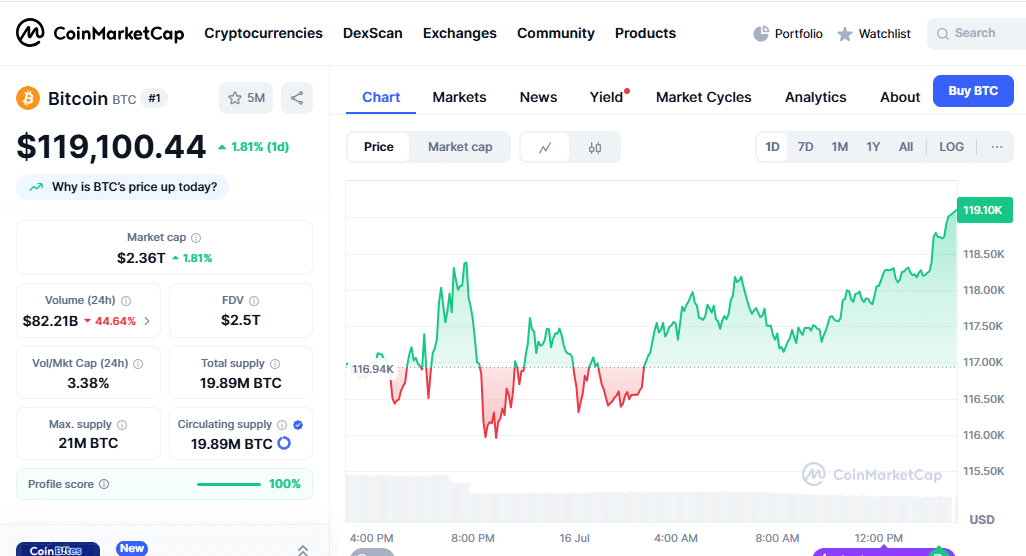Open the Yield tab
Viewport: 1026px width, 556px height.
point(607,97)
